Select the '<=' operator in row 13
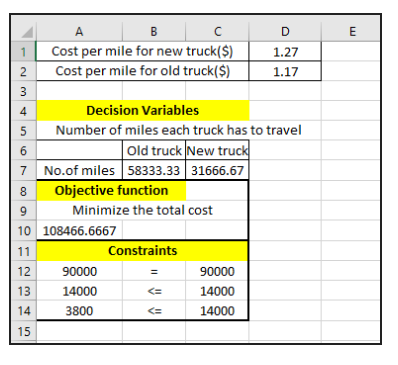 pos(154,291)
